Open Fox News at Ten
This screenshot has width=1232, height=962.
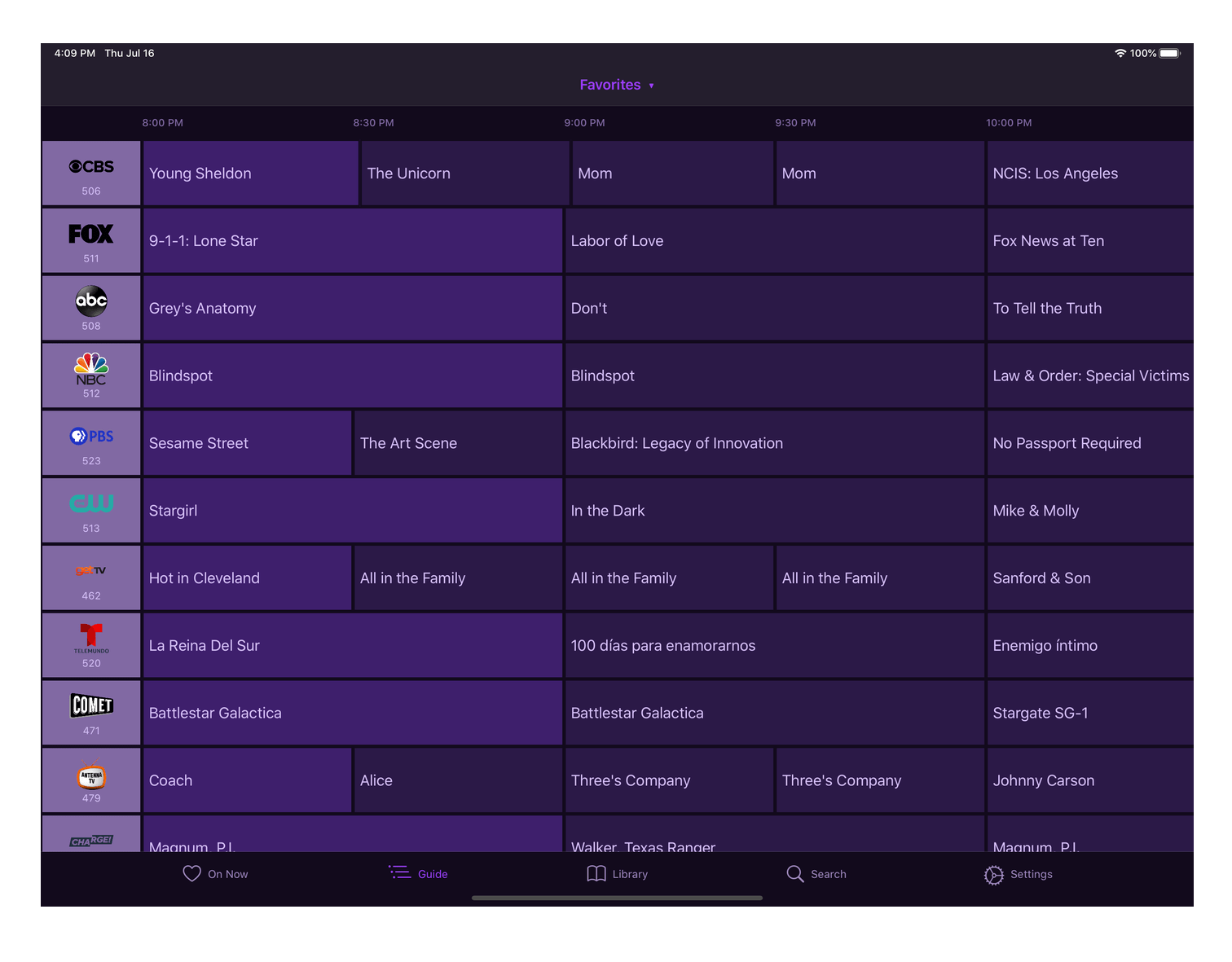1090,241
